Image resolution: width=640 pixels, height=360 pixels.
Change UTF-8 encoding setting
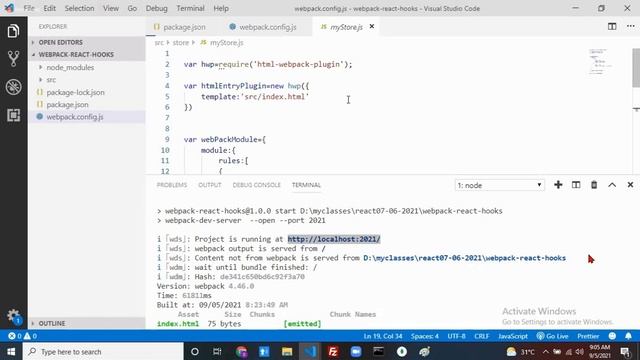[x=456, y=336]
